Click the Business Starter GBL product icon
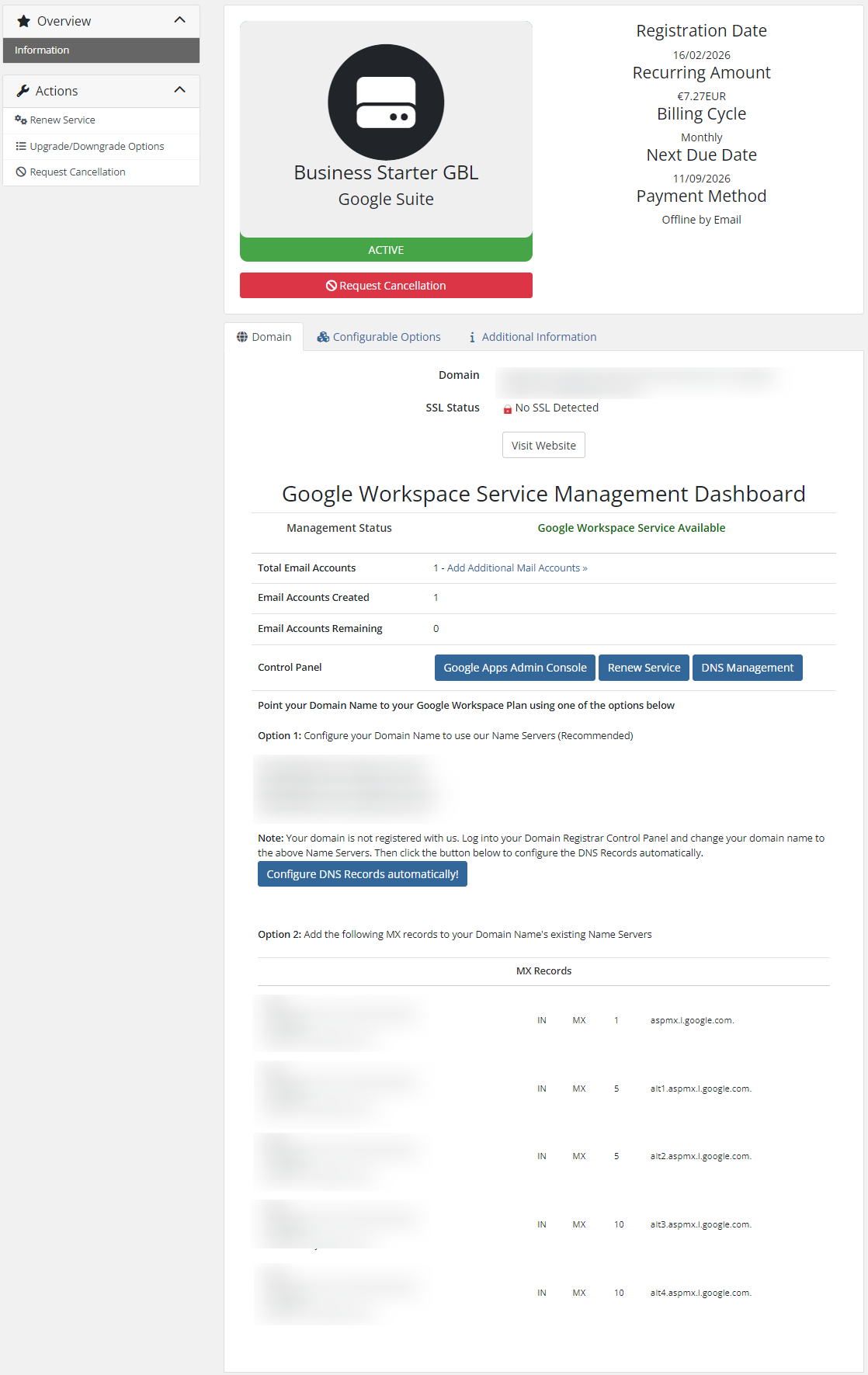868x1375 pixels. (x=386, y=102)
